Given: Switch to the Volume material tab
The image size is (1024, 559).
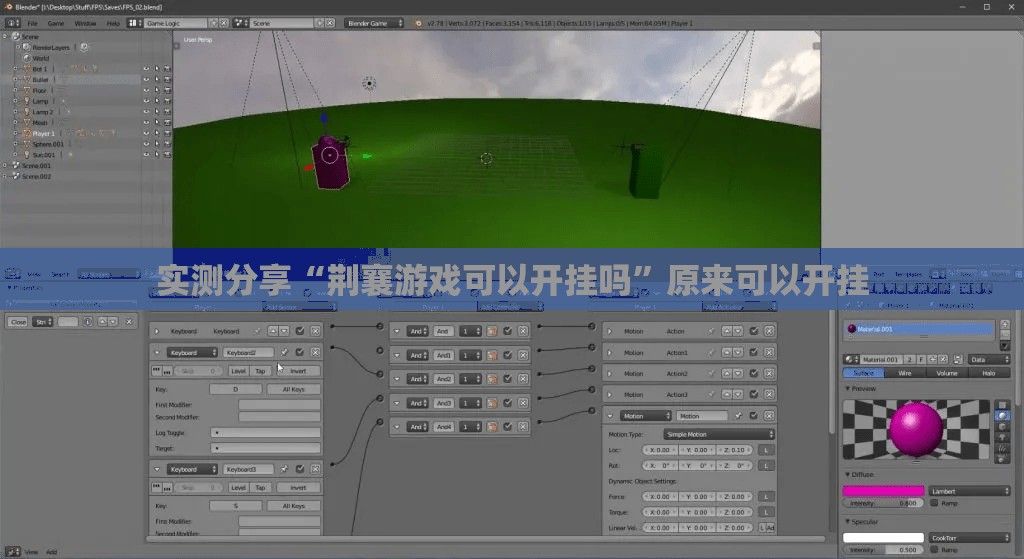Looking at the screenshot, I should point(947,373).
